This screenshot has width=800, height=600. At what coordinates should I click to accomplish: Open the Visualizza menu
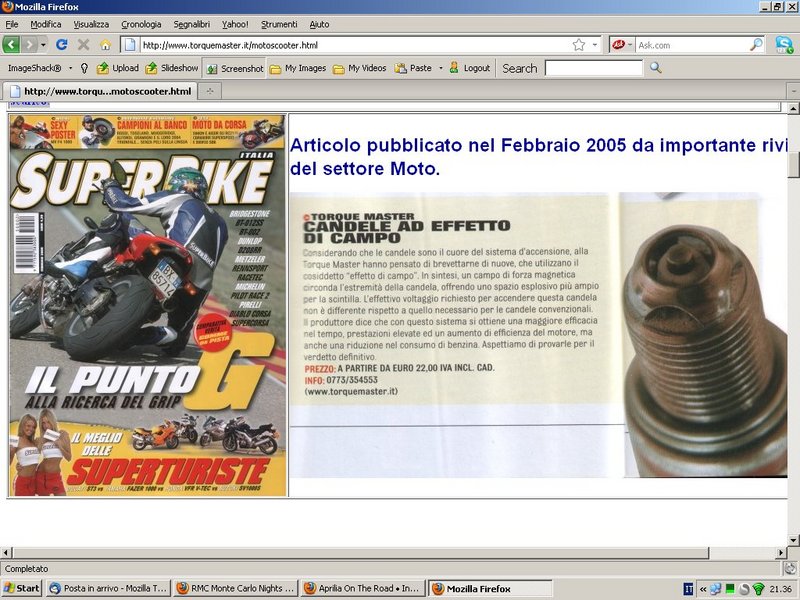coord(91,24)
